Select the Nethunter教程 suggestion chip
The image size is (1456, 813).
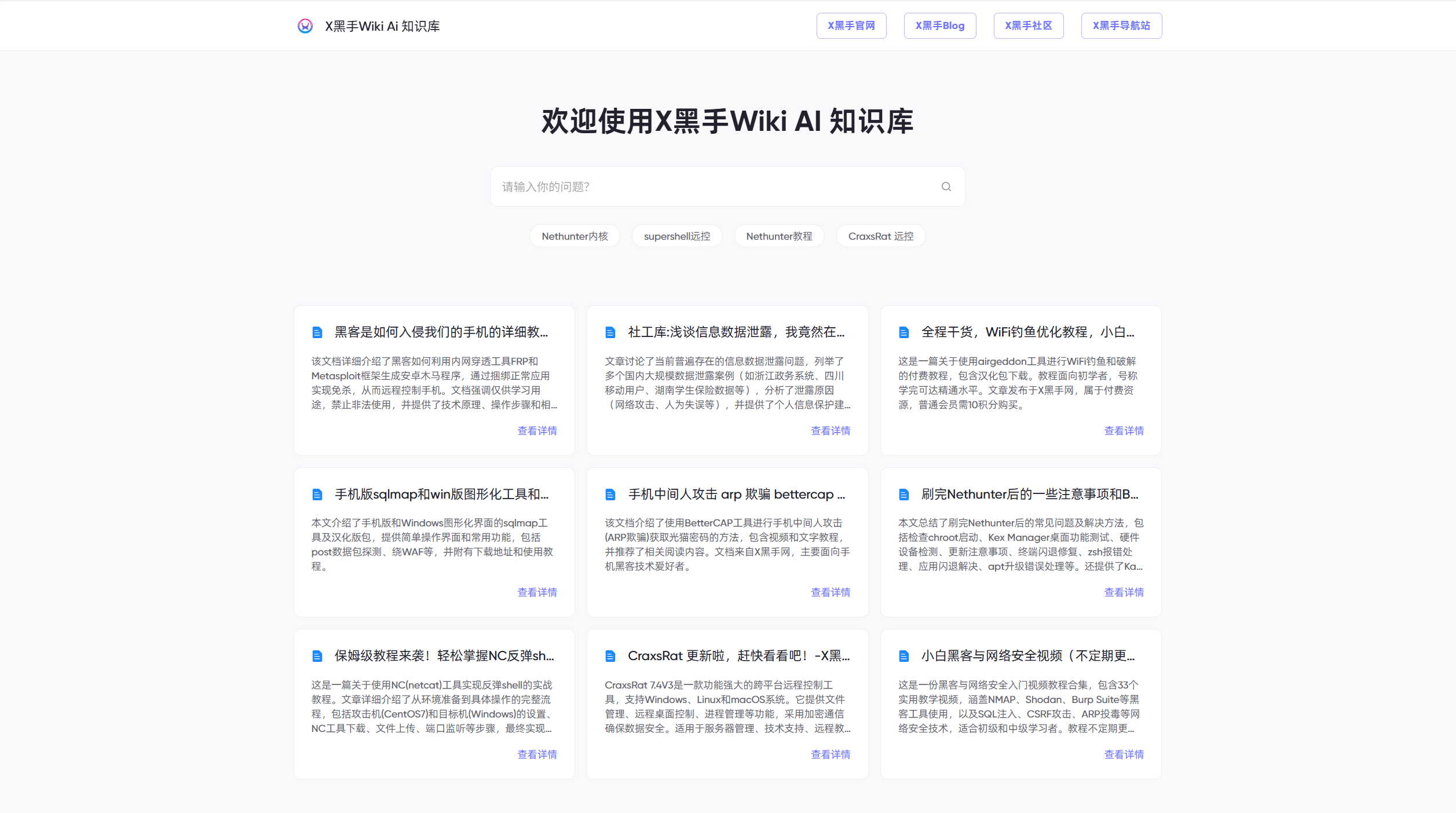[780, 236]
